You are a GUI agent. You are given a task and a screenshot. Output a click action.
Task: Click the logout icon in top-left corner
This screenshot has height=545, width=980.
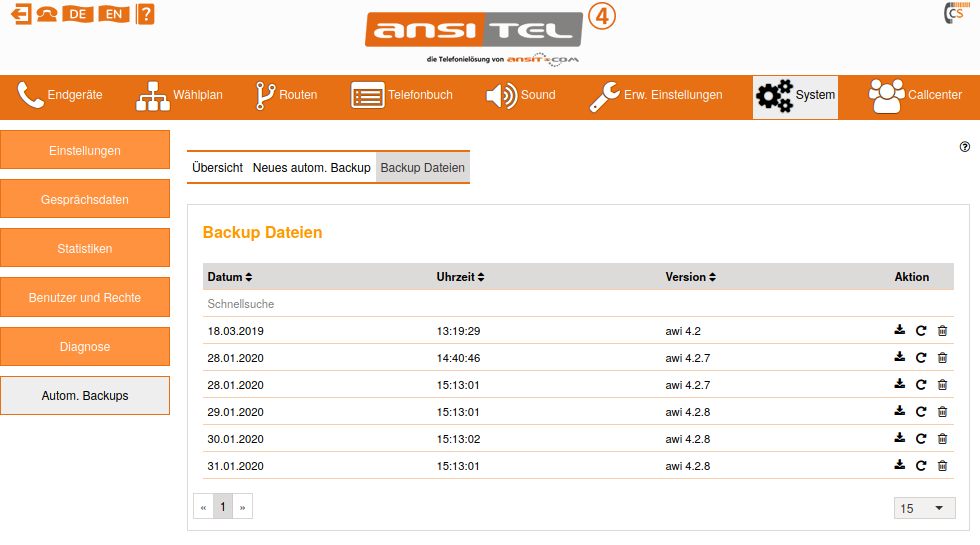(20, 14)
